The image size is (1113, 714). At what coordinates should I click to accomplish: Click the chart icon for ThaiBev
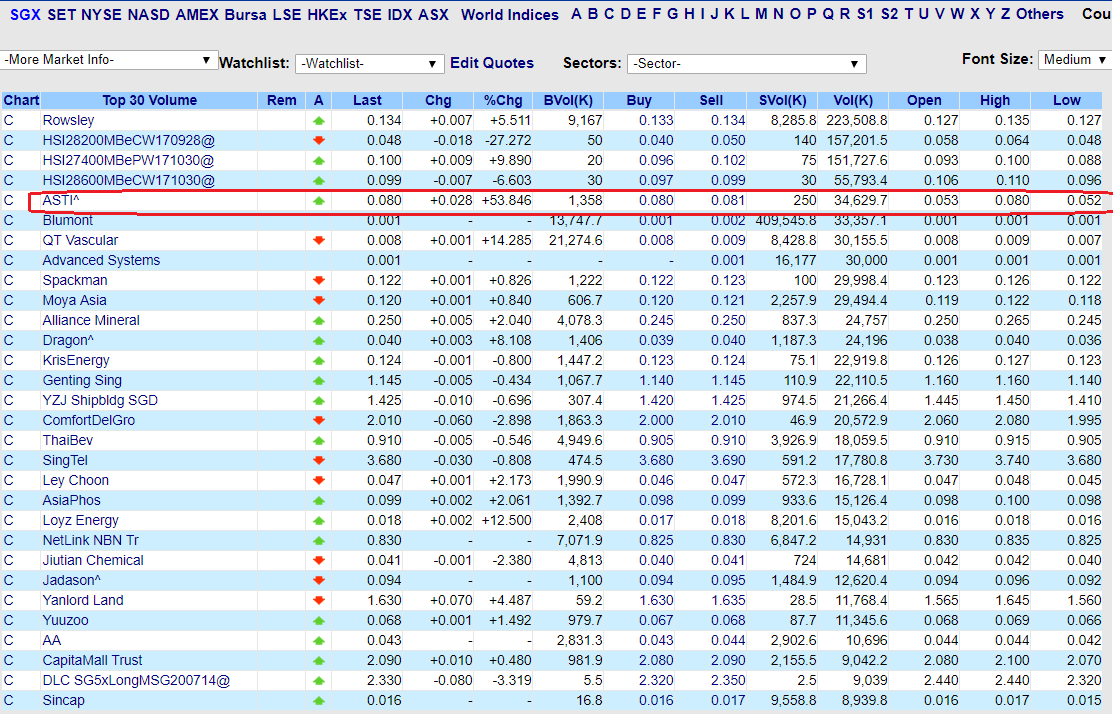tap(8, 440)
